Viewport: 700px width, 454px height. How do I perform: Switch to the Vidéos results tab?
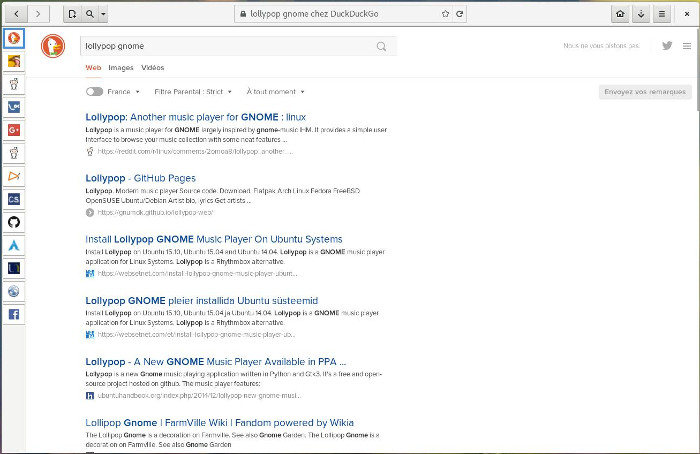153,68
